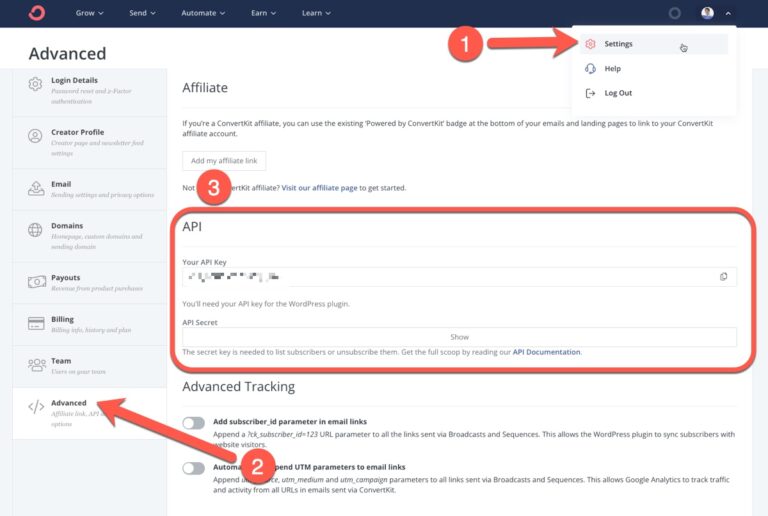768x516 pixels.
Task: Open the Grow dropdown menu
Action: [x=89, y=13]
